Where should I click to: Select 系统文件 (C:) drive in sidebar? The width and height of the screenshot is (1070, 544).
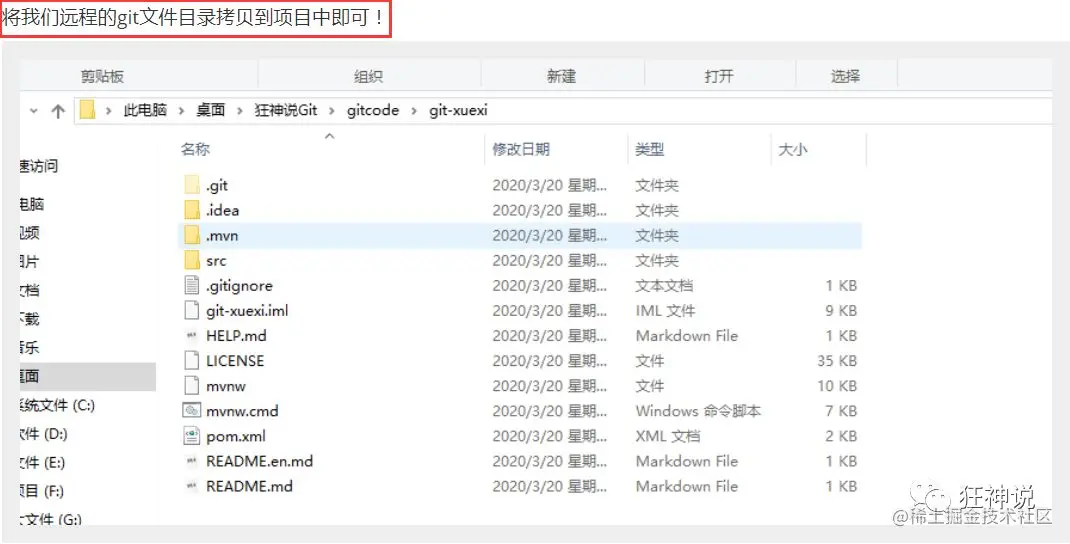coord(57,405)
